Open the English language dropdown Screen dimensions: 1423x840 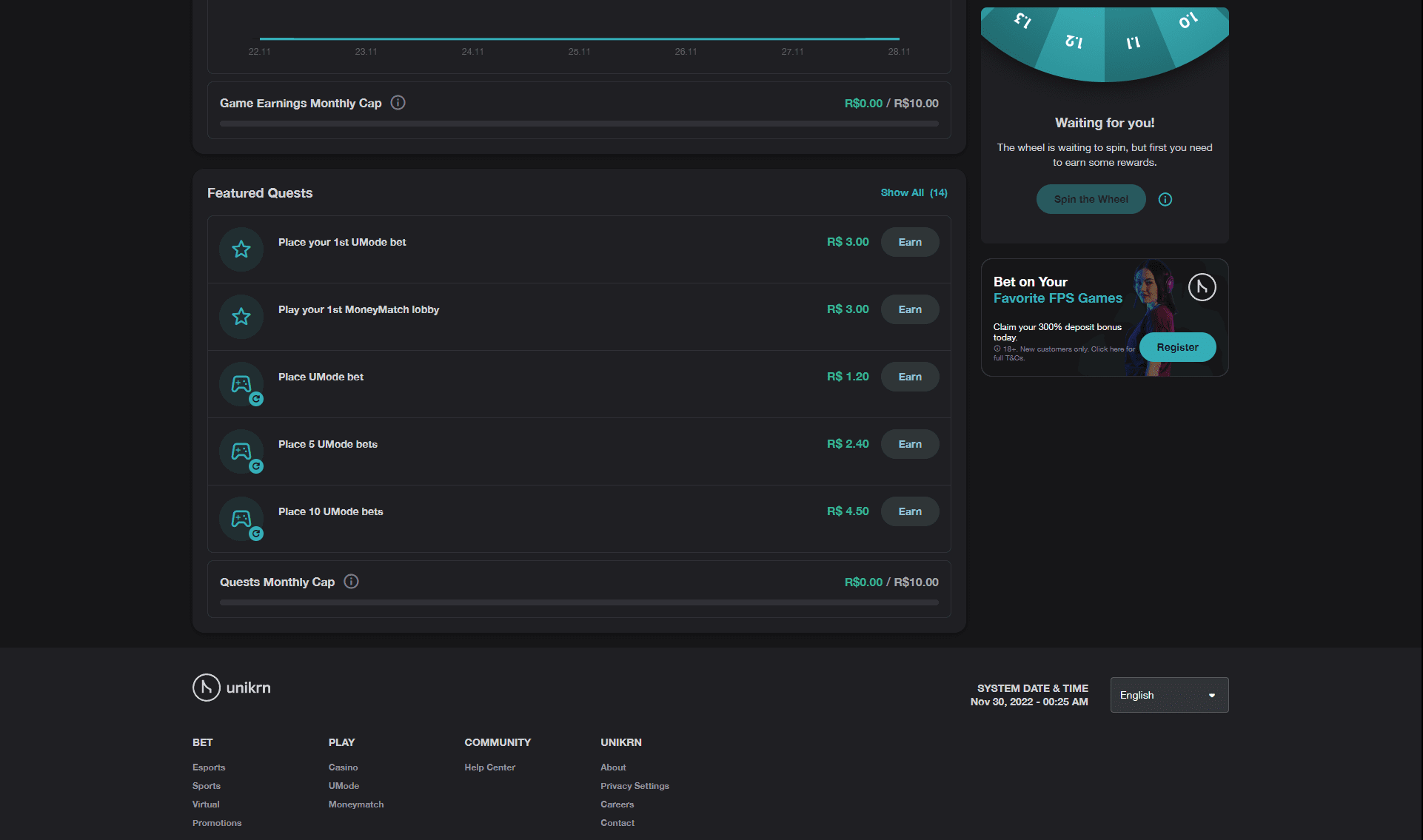pyautogui.click(x=1169, y=695)
